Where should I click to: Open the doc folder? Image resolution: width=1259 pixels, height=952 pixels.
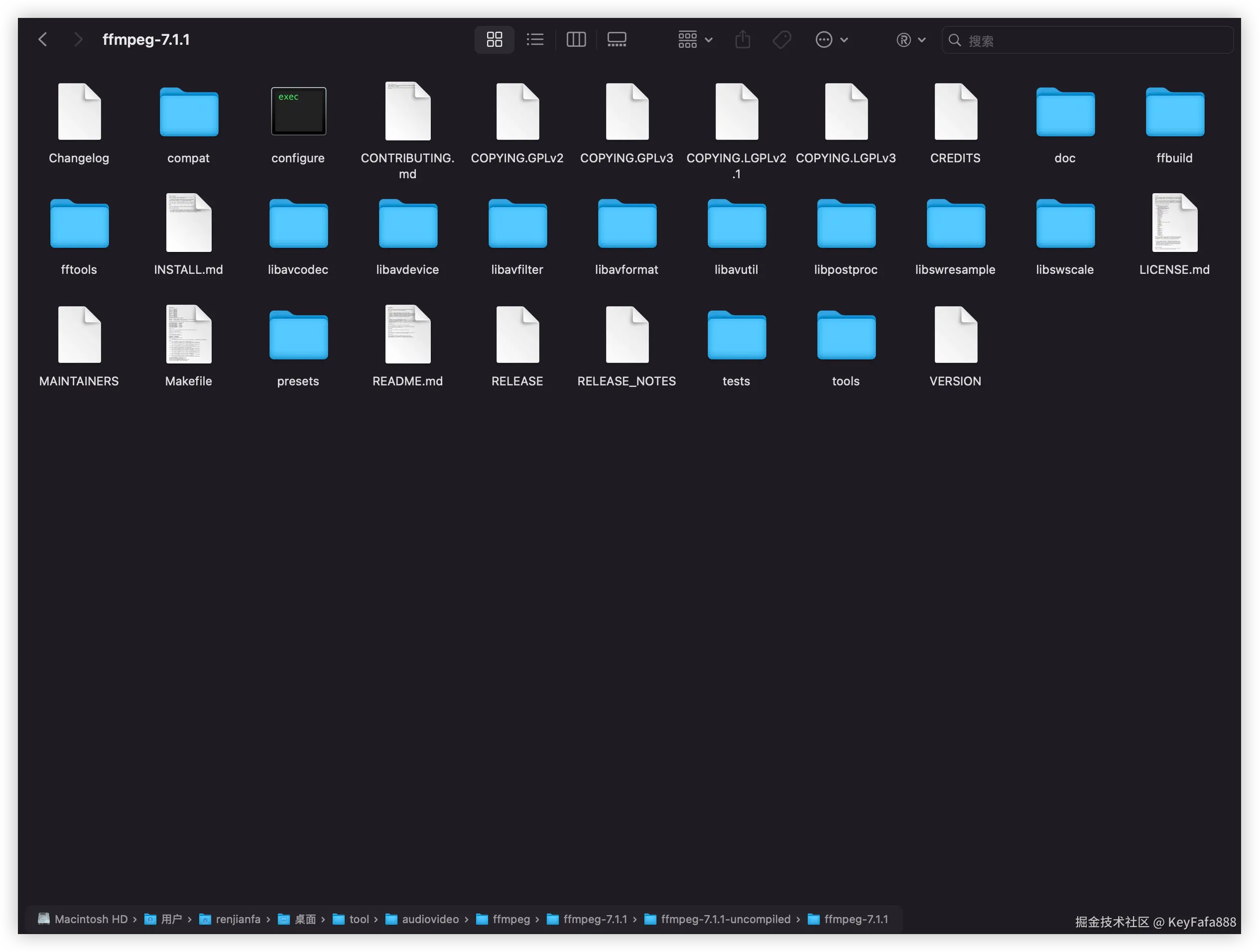(x=1064, y=112)
